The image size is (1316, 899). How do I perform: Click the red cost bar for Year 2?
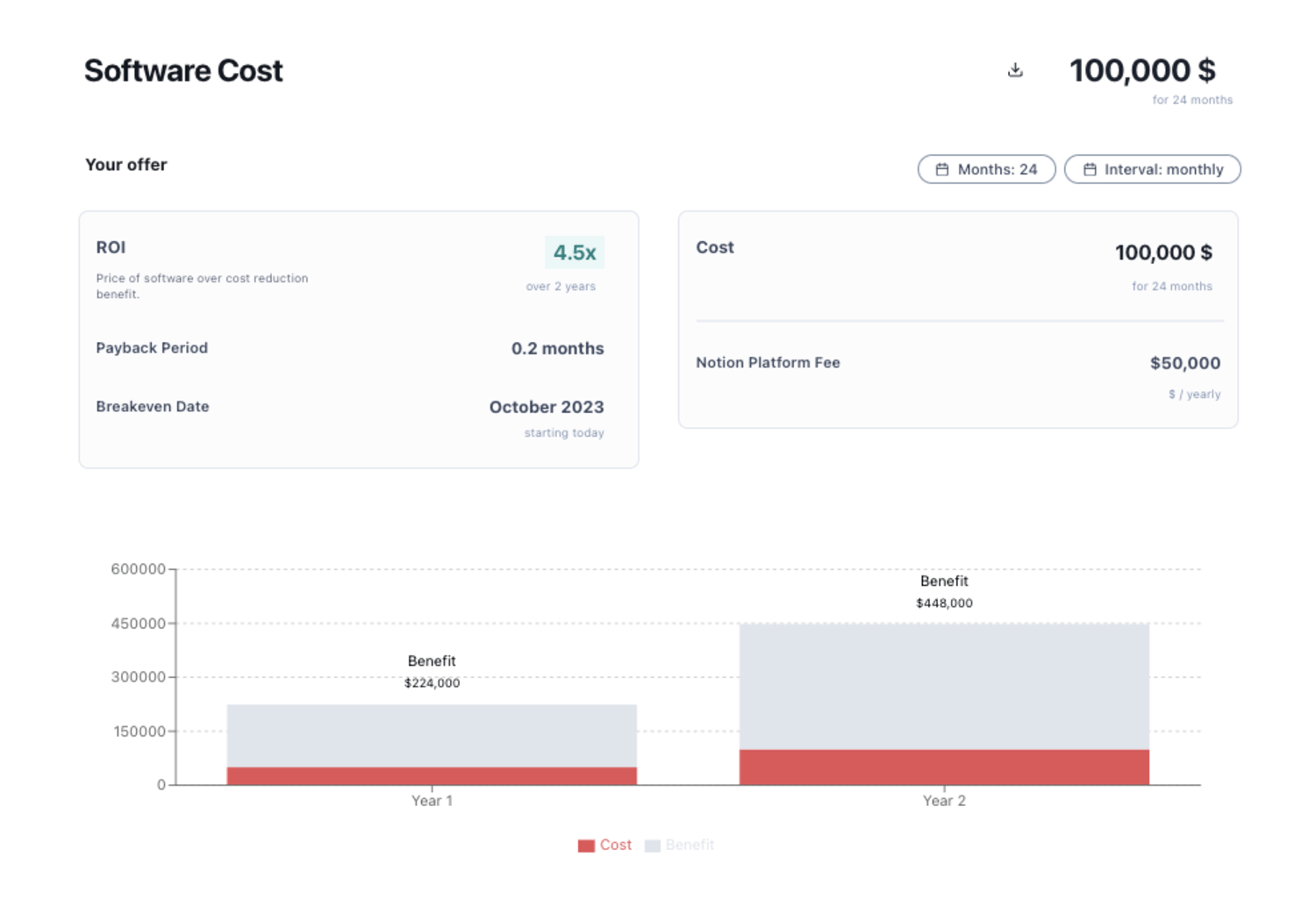(944, 767)
